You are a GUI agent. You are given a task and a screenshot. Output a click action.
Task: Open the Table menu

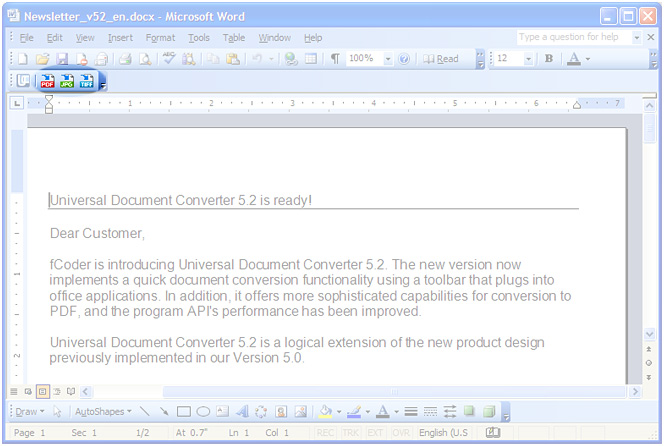click(x=234, y=38)
